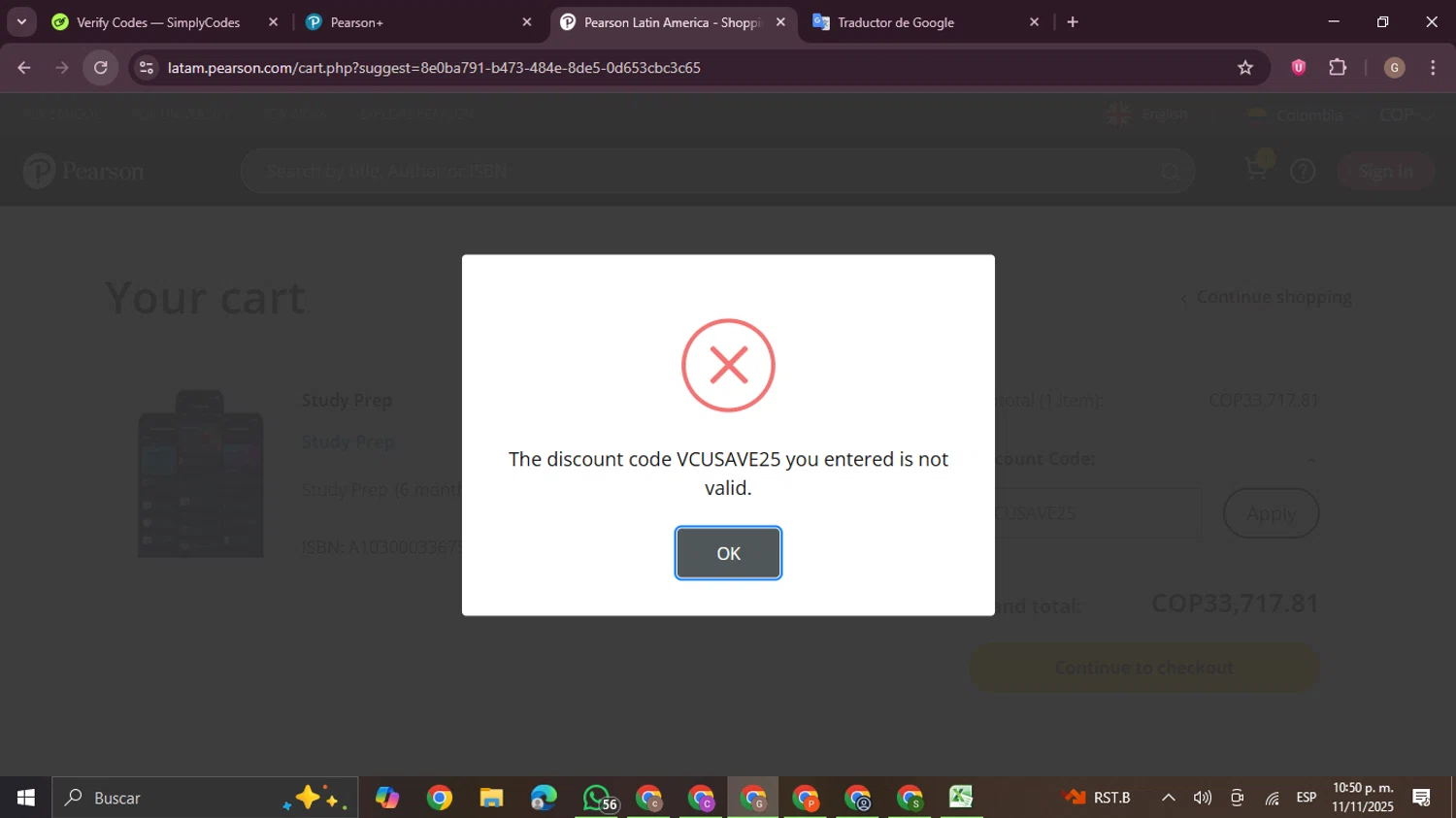The height and width of the screenshot is (818, 1456).
Task: Close the Traductor de Google tab
Action: click(x=1034, y=22)
